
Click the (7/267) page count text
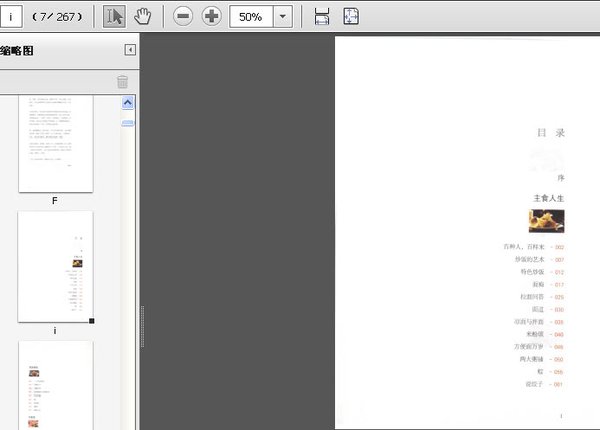57,17
